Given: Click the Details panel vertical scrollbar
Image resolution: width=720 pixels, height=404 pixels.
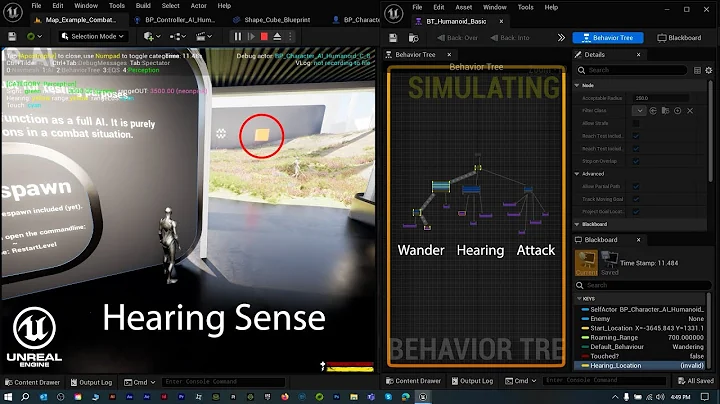Looking at the screenshot, I should pyautogui.click(x=710, y=131).
